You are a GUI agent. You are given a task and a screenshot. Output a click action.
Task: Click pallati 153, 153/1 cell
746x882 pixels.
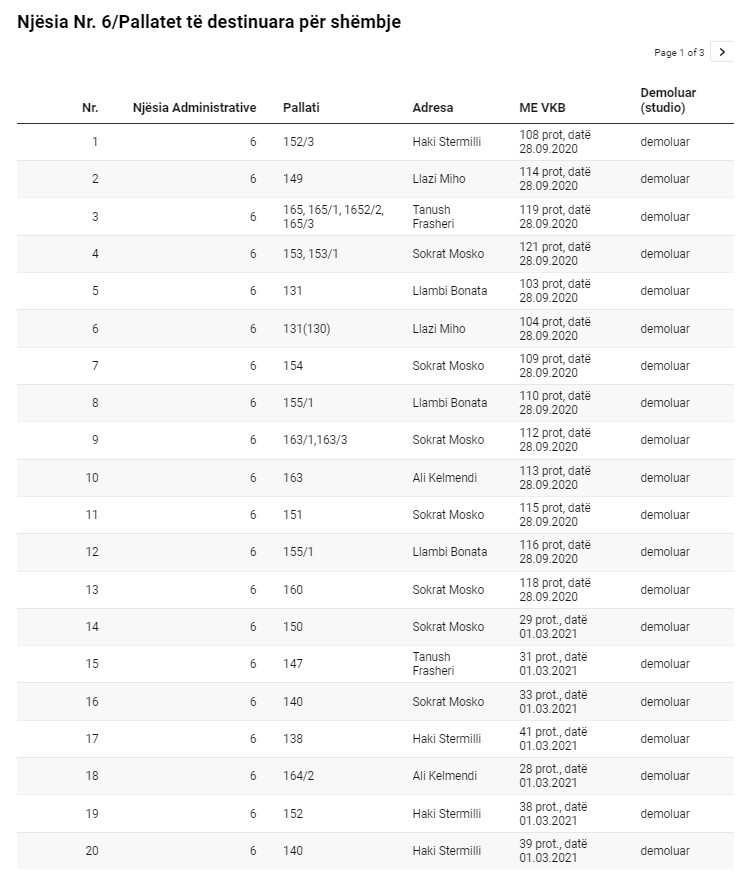(x=310, y=254)
